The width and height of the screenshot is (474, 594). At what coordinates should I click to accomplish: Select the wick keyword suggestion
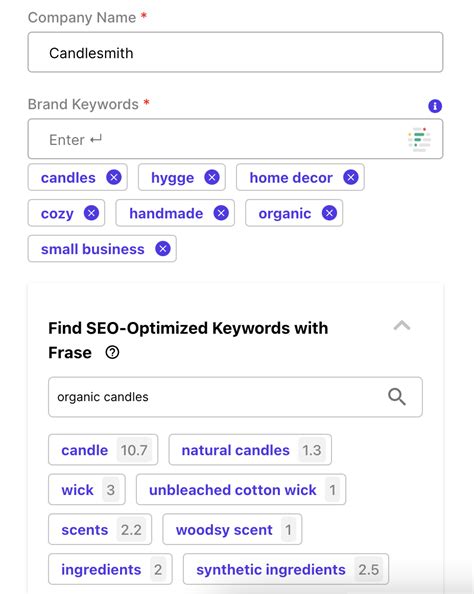pos(87,489)
